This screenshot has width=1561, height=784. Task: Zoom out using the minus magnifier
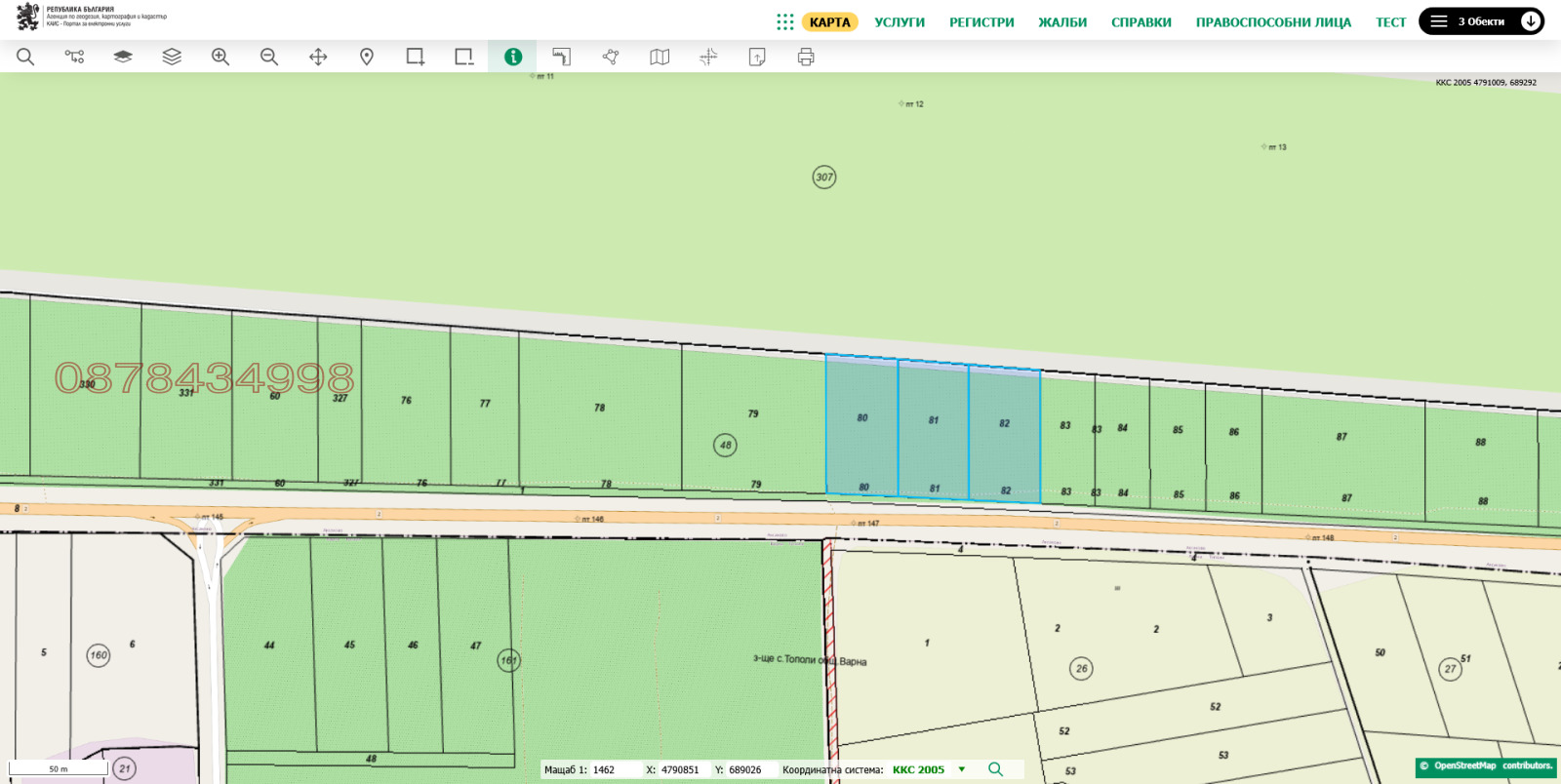pos(269,57)
